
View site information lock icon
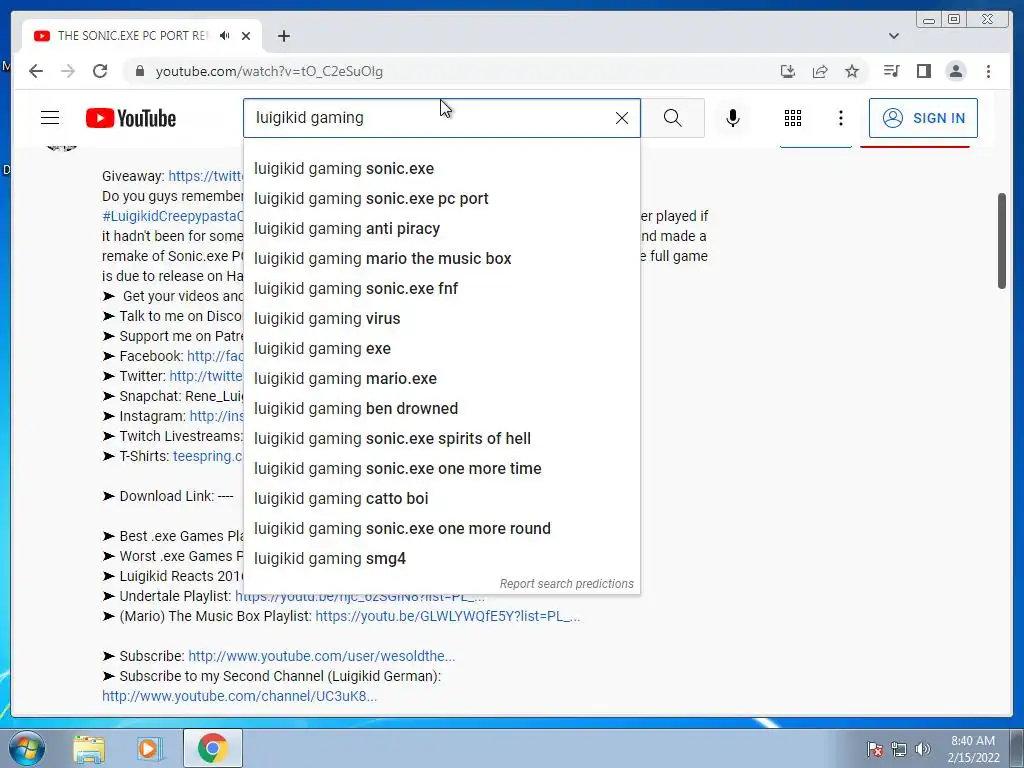(x=140, y=71)
